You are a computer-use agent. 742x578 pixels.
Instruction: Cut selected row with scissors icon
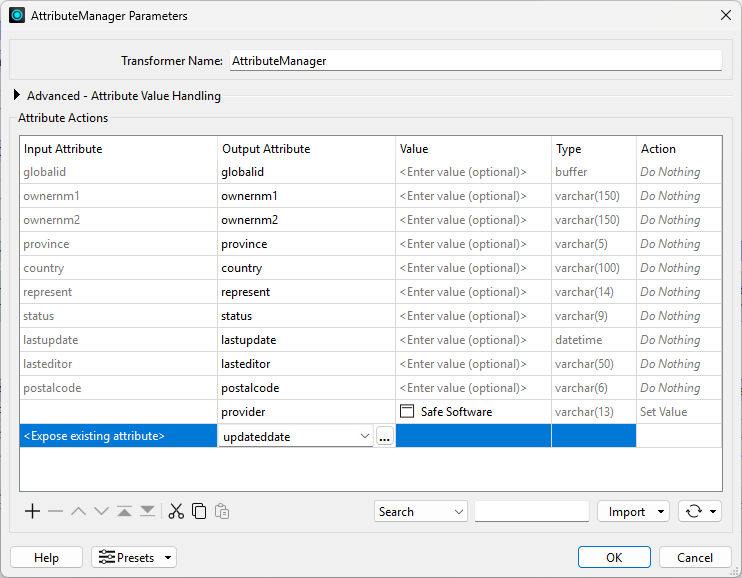(x=176, y=511)
